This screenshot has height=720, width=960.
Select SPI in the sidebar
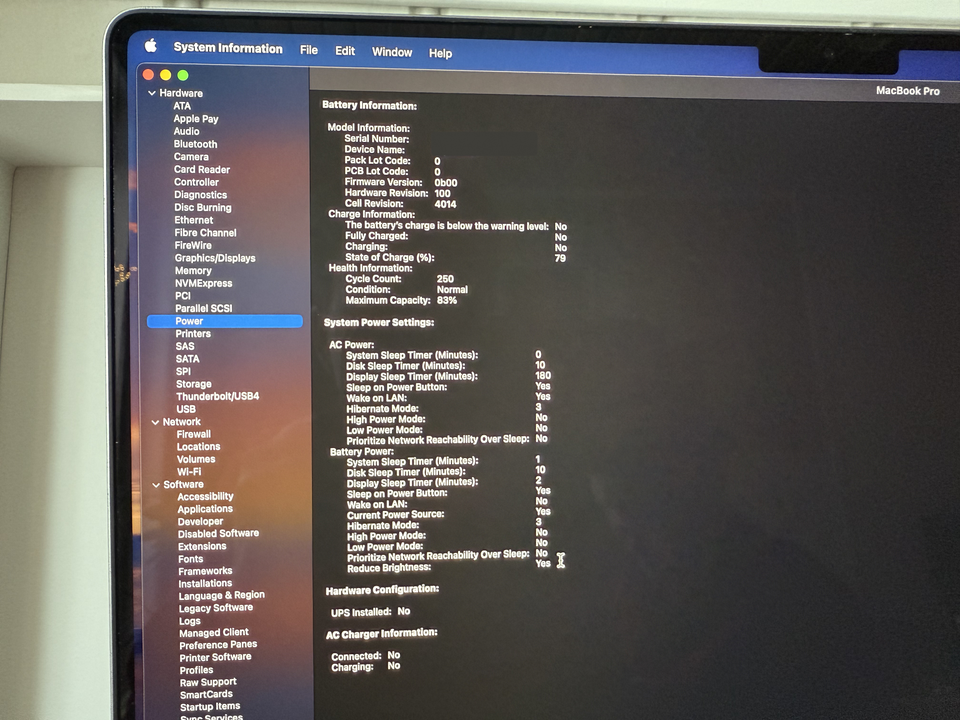183,371
